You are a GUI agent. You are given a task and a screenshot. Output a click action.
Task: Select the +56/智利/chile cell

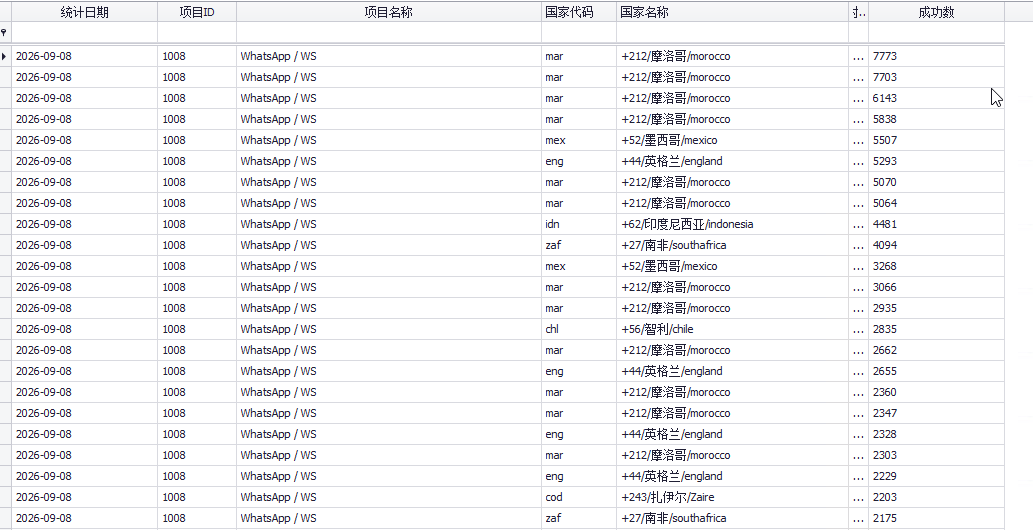tap(733, 329)
